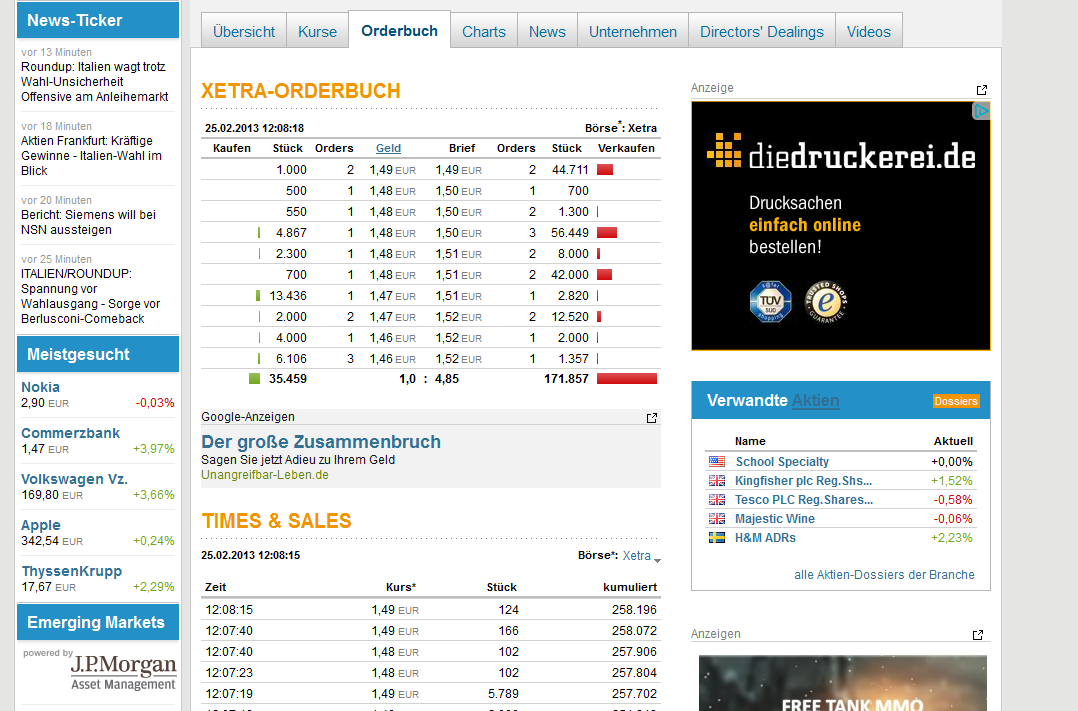This screenshot has width=1078, height=711.
Task: Click UK flag icon beside Majestic Wine
Action: [x=717, y=518]
